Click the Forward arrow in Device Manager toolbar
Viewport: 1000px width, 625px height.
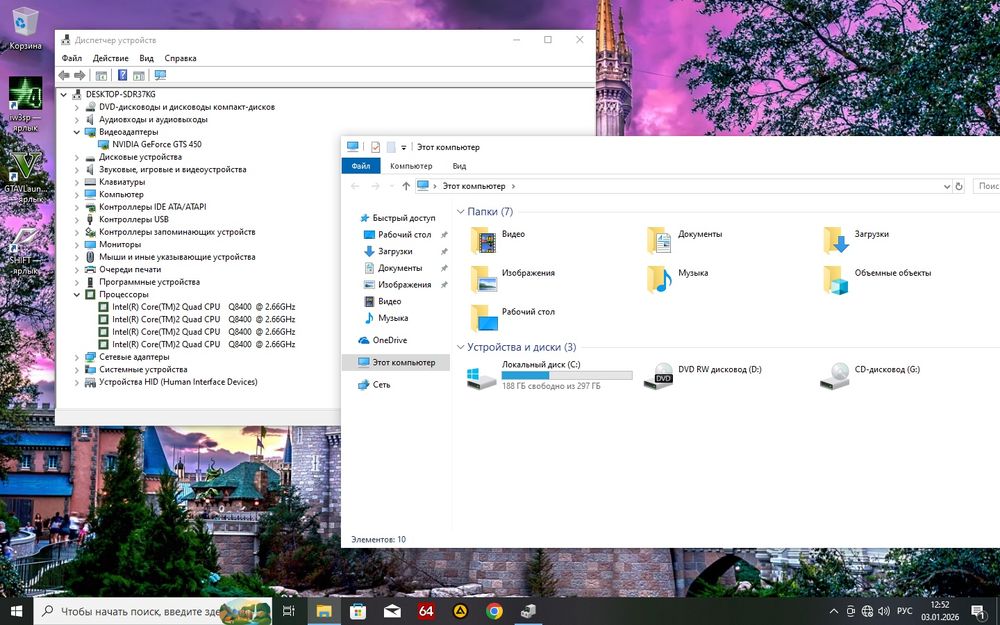pyautogui.click(x=80, y=75)
